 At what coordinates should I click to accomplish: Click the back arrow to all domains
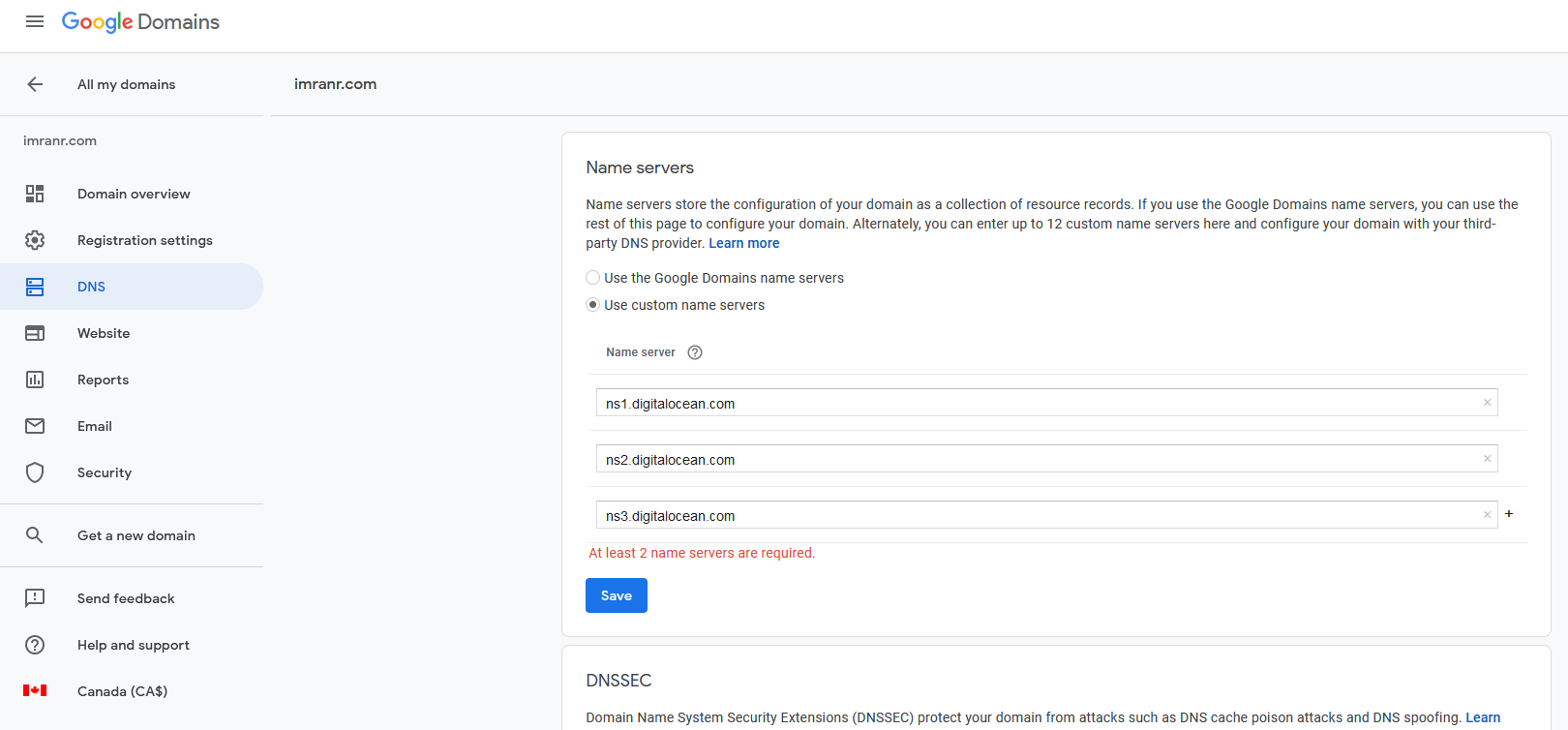(35, 84)
